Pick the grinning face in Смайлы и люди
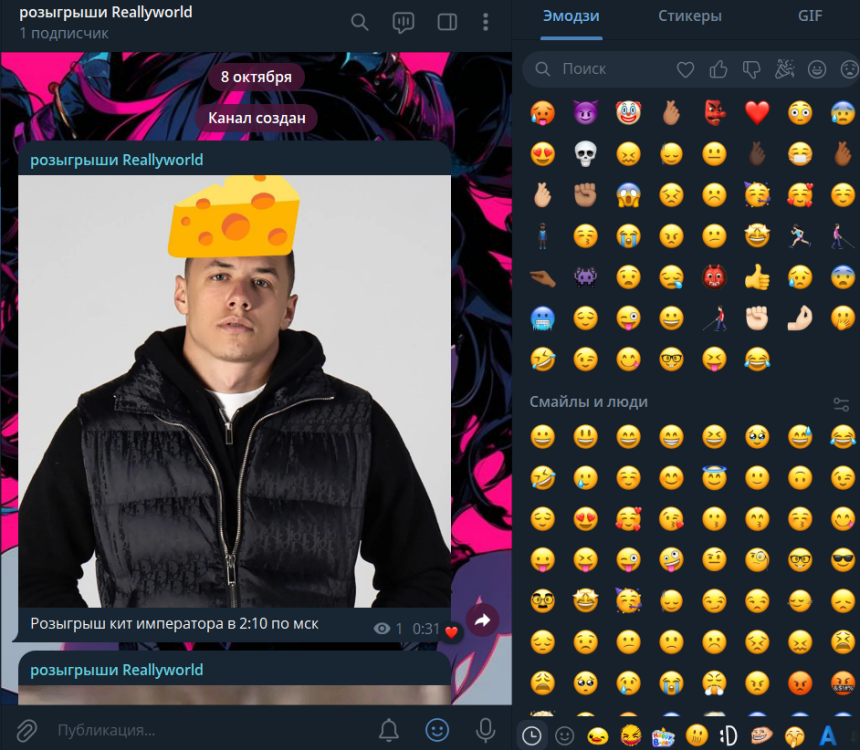 pos(542,437)
